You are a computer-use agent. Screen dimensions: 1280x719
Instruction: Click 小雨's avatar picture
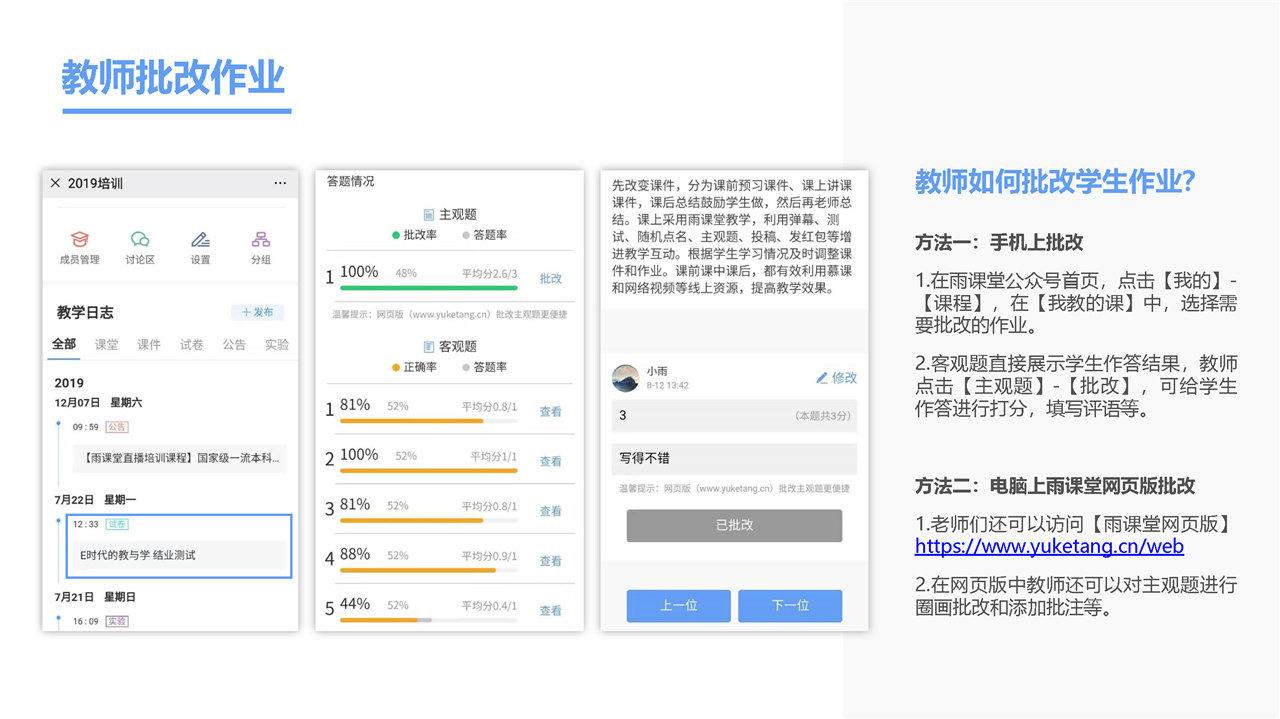625,378
